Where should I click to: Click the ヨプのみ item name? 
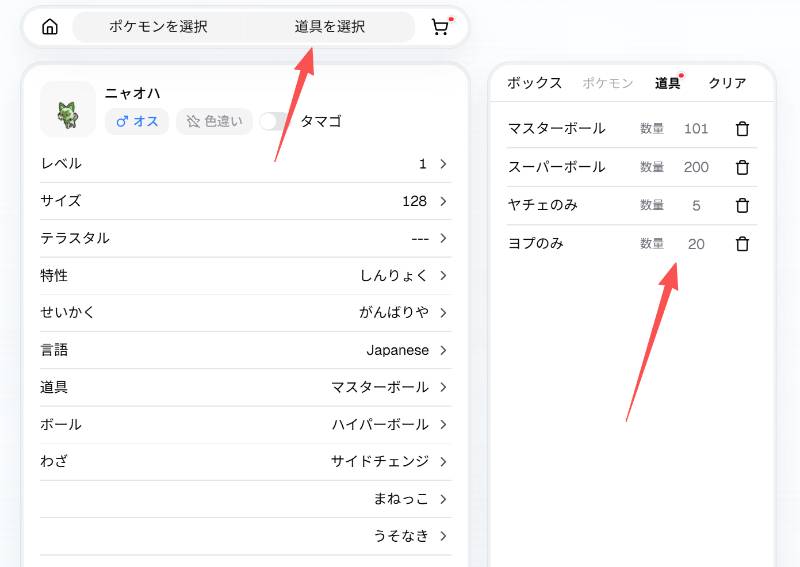(536, 243)
